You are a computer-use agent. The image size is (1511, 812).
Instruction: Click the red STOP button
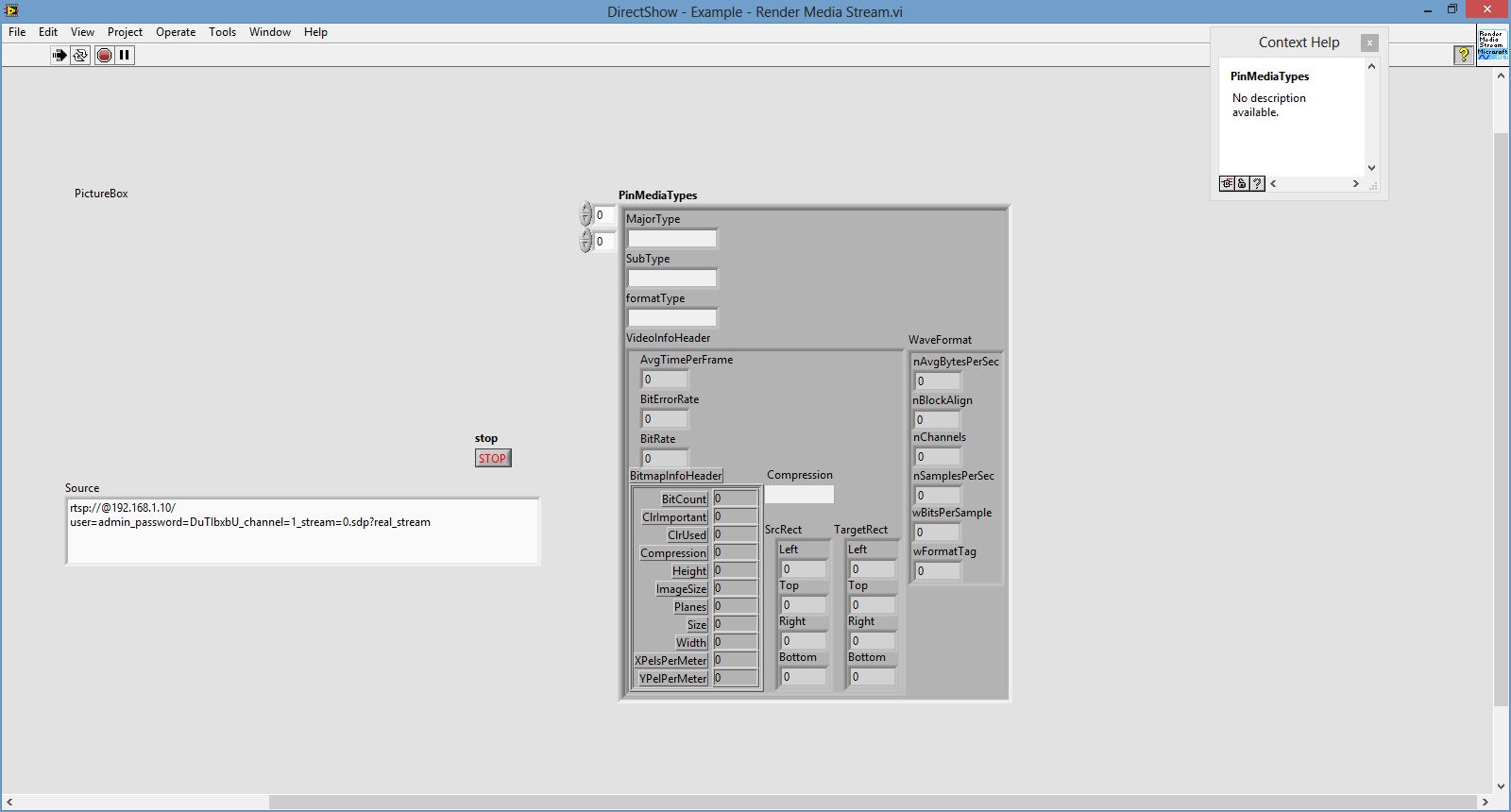[492, 458]
